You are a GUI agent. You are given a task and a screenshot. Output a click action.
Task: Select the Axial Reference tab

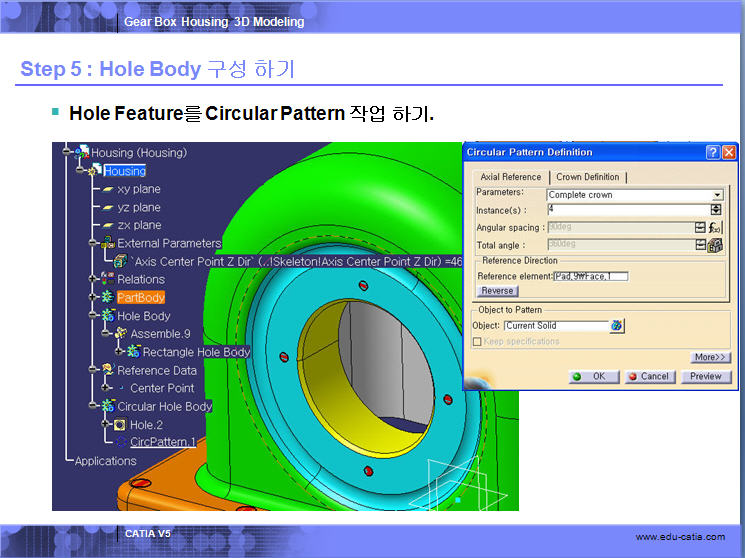(510, 177)
